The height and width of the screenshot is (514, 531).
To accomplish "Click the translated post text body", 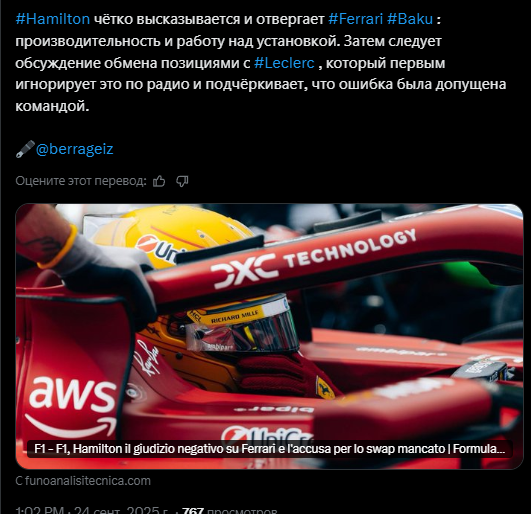I will point(261,63).
